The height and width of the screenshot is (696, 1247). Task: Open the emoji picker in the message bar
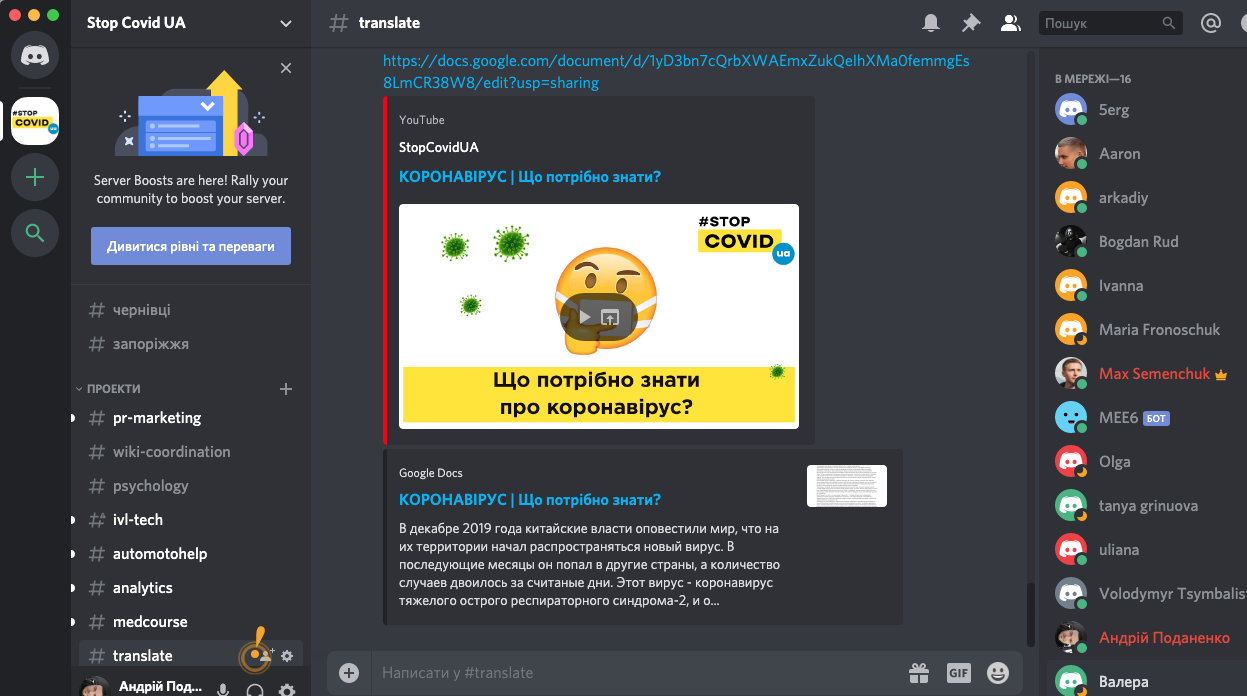tap(998, 673)
